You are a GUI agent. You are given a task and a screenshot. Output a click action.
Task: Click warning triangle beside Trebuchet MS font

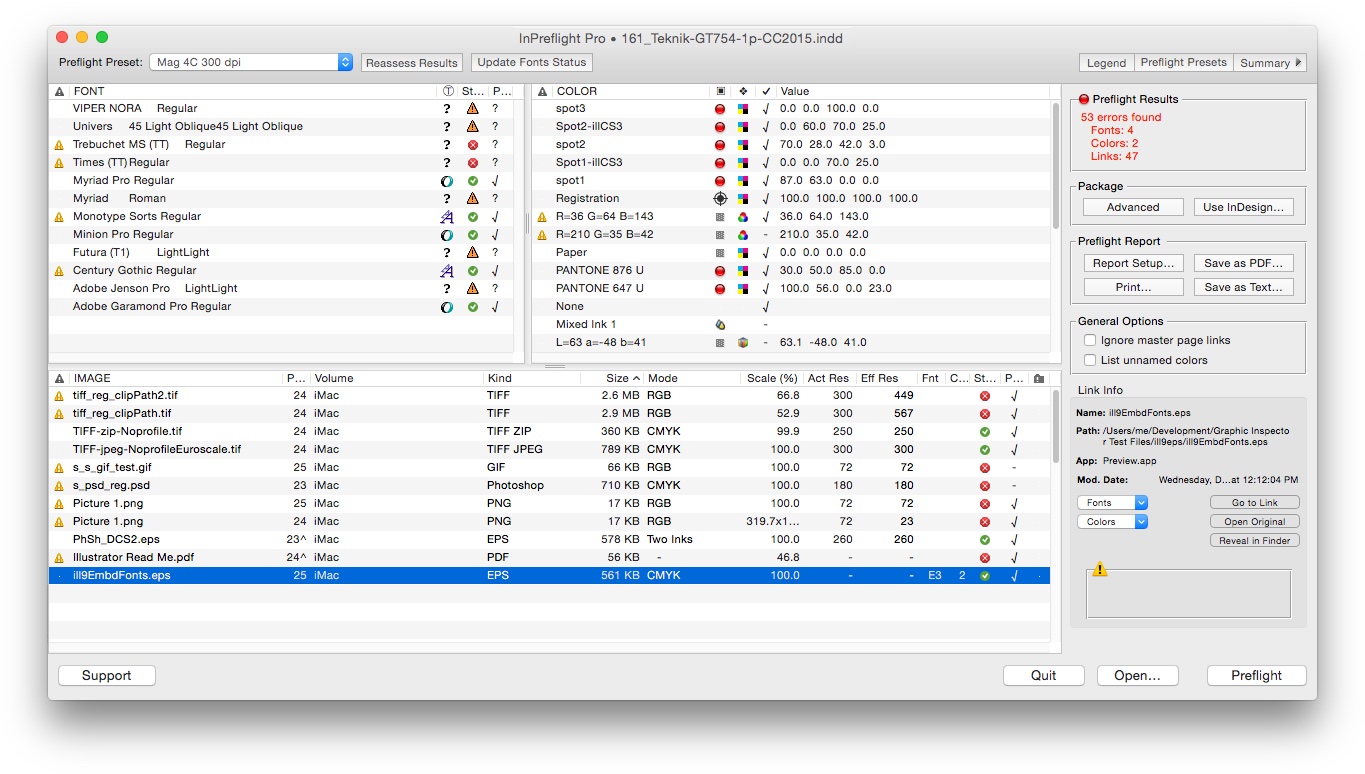click(59, 145)
